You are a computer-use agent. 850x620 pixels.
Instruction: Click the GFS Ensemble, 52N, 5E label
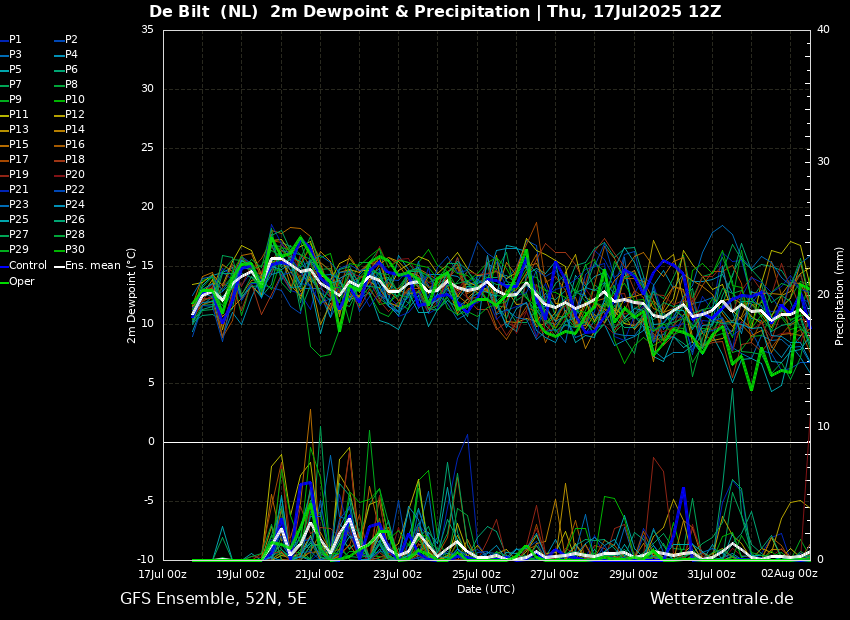(213, 599)
